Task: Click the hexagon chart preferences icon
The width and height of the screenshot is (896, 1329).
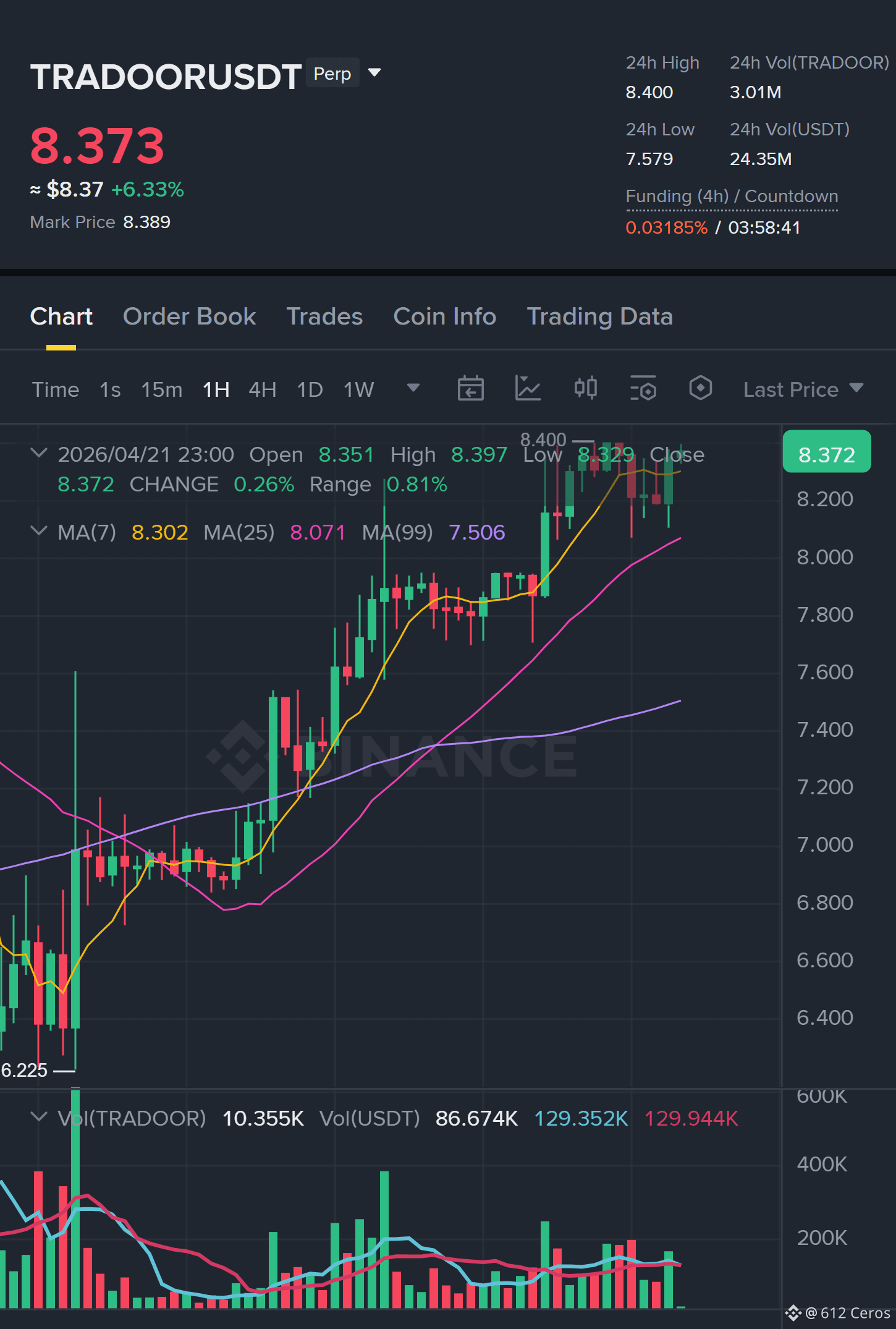Action: [701, 388]
